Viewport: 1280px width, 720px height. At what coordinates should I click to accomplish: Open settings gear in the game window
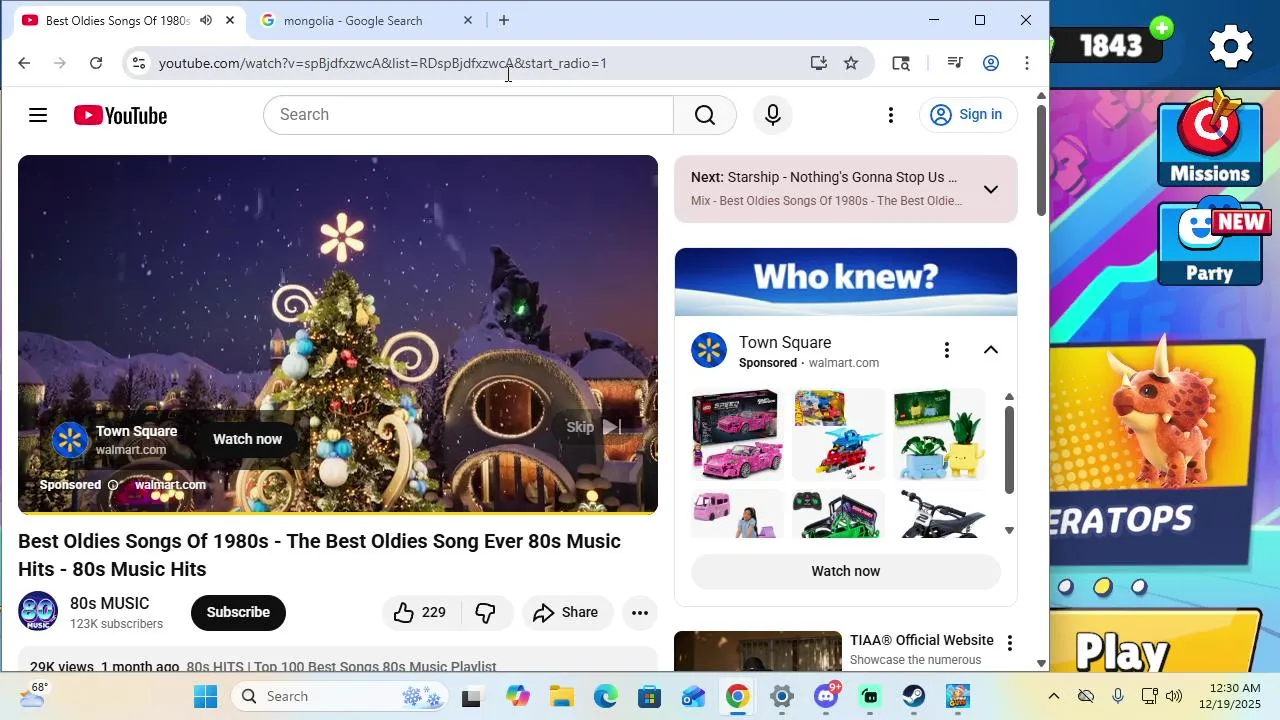click(1231, 46)
